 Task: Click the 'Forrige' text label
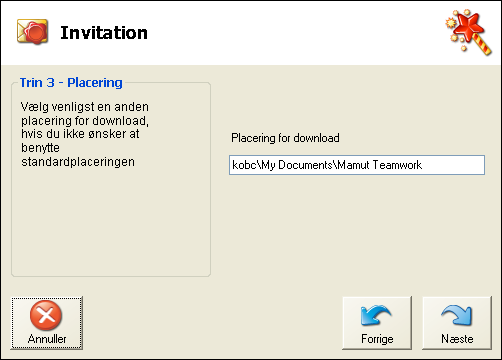(x=377, y=339)
